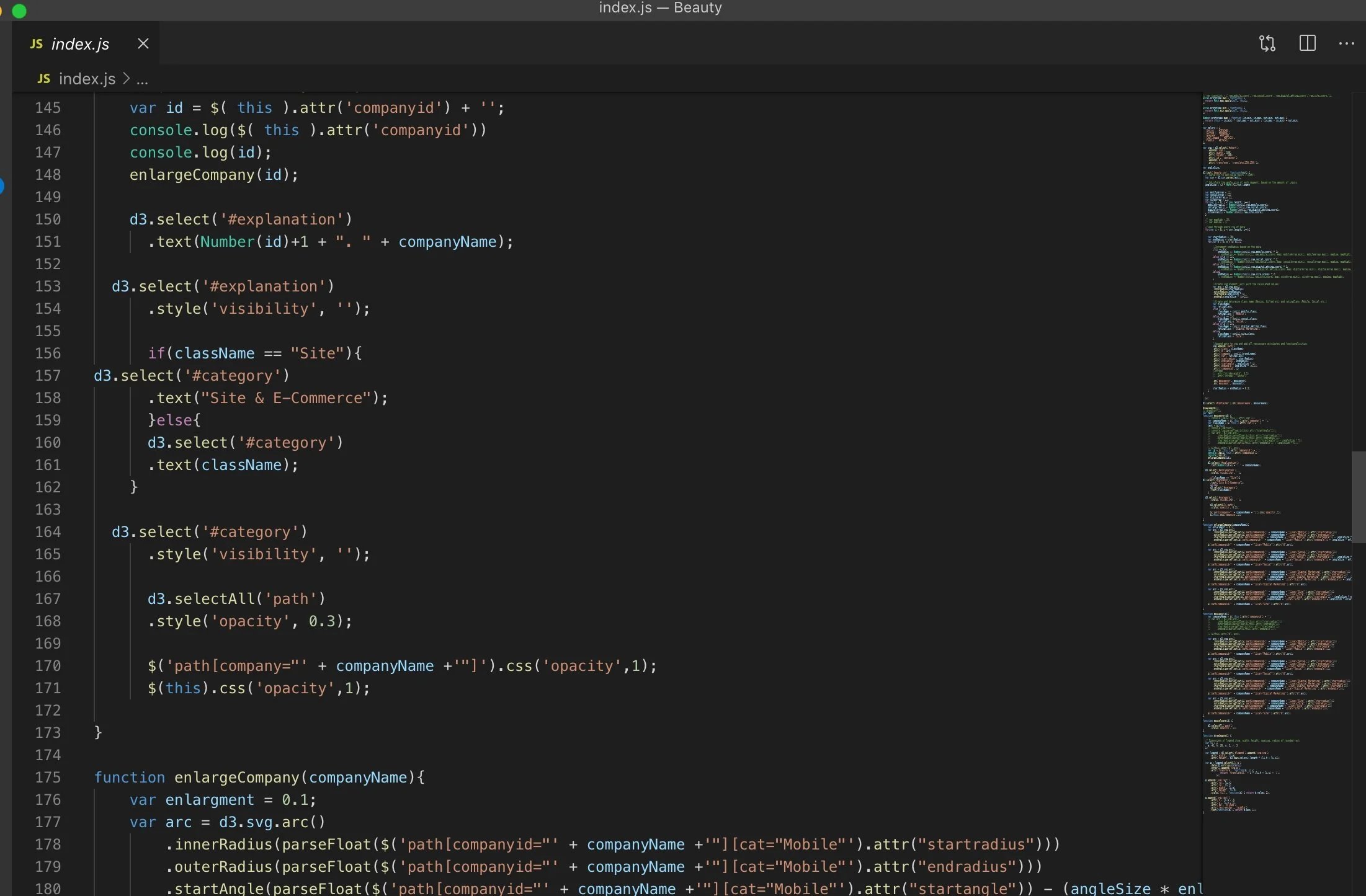Click the window title 'index.js — Beauty'
1366x896 pixels.
click(x=660, y=8)
